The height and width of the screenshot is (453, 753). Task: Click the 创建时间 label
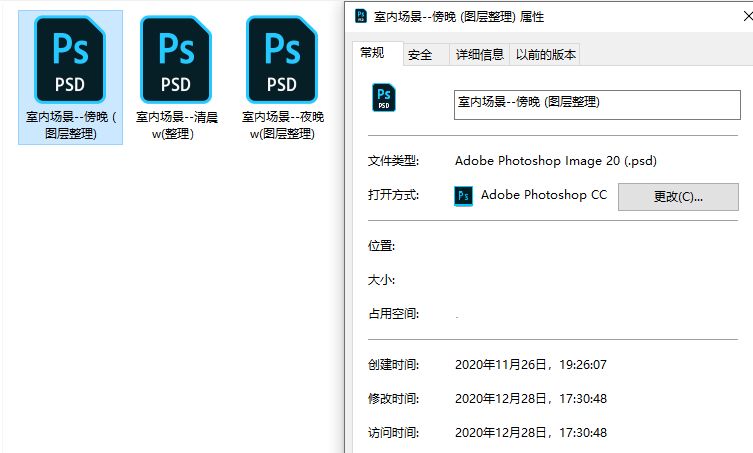[393, 365]
